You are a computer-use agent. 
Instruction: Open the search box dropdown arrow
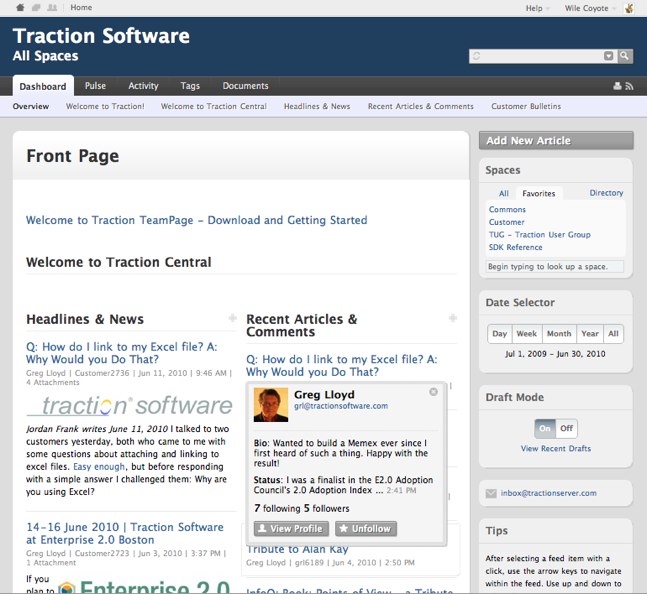609,56
